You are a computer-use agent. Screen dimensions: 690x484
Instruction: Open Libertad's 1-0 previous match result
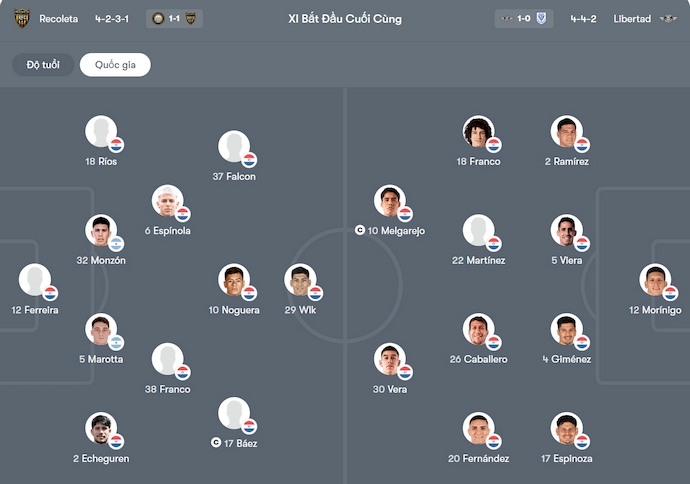(523, 18)
